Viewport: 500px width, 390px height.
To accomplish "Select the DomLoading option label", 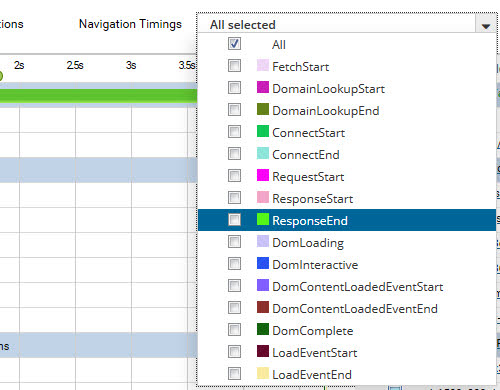I will point(308,243).
